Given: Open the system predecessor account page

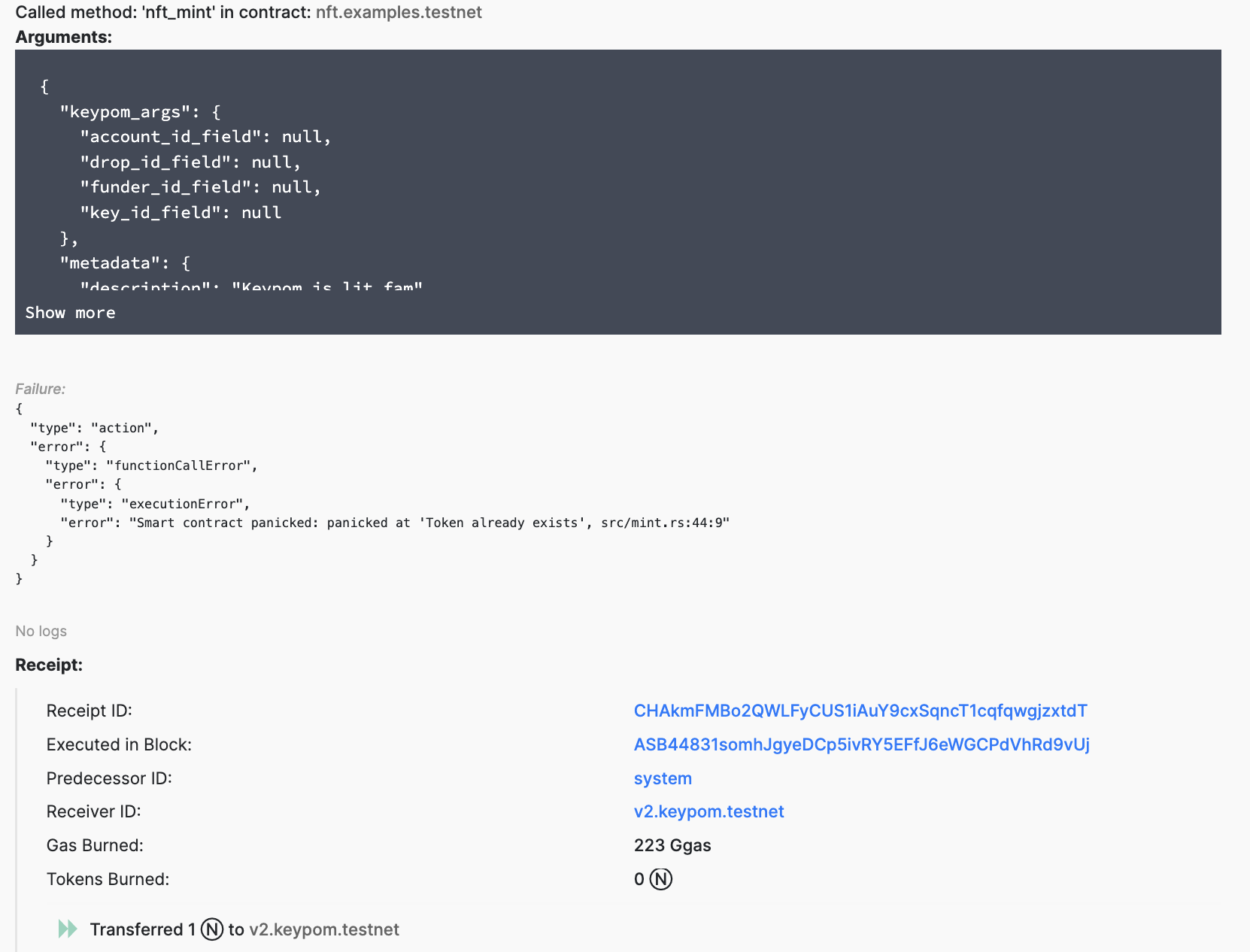Looking at the screenshot, I should click(x=662, y=778).
